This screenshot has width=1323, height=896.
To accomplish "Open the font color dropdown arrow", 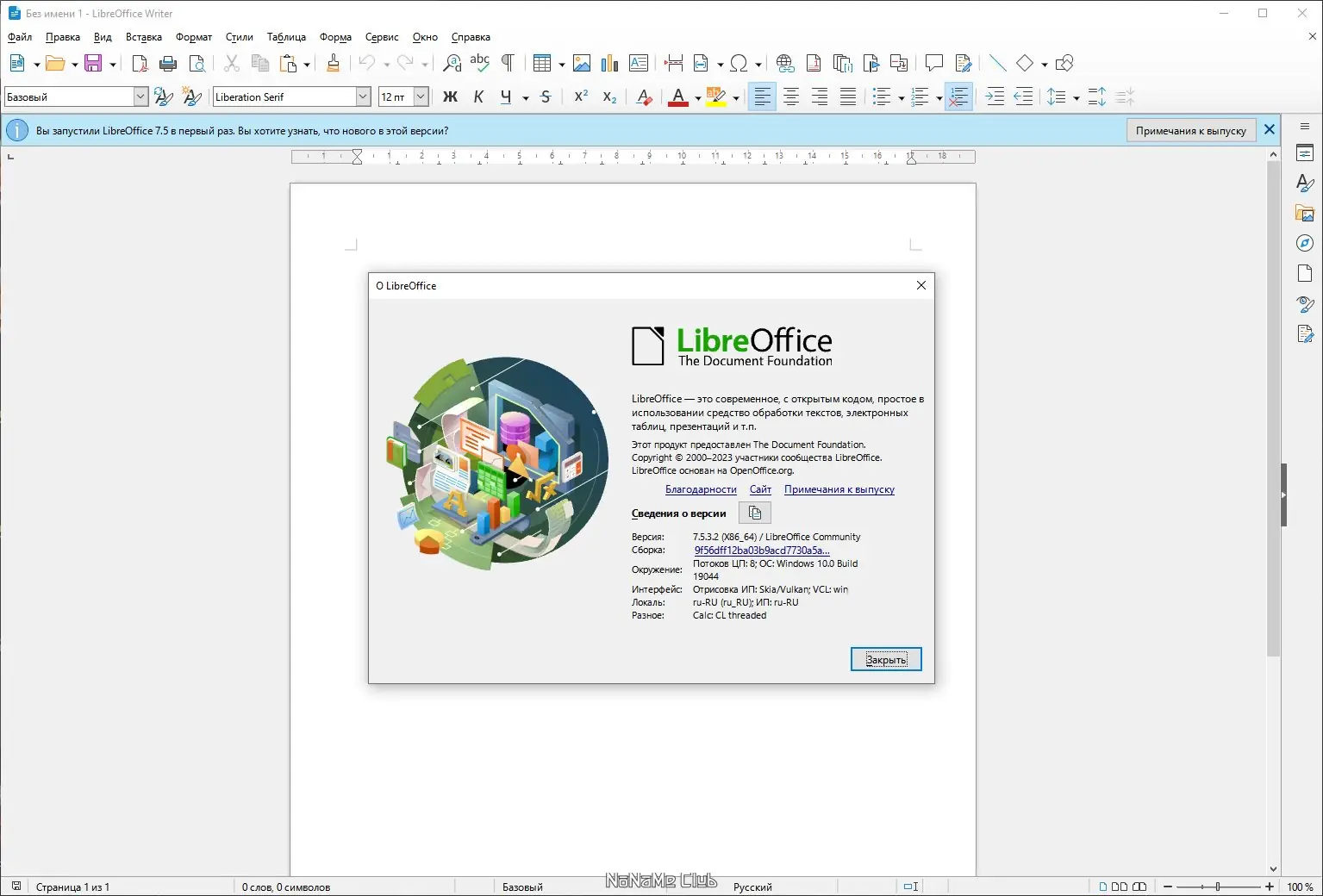I will (x=696, y=98).
